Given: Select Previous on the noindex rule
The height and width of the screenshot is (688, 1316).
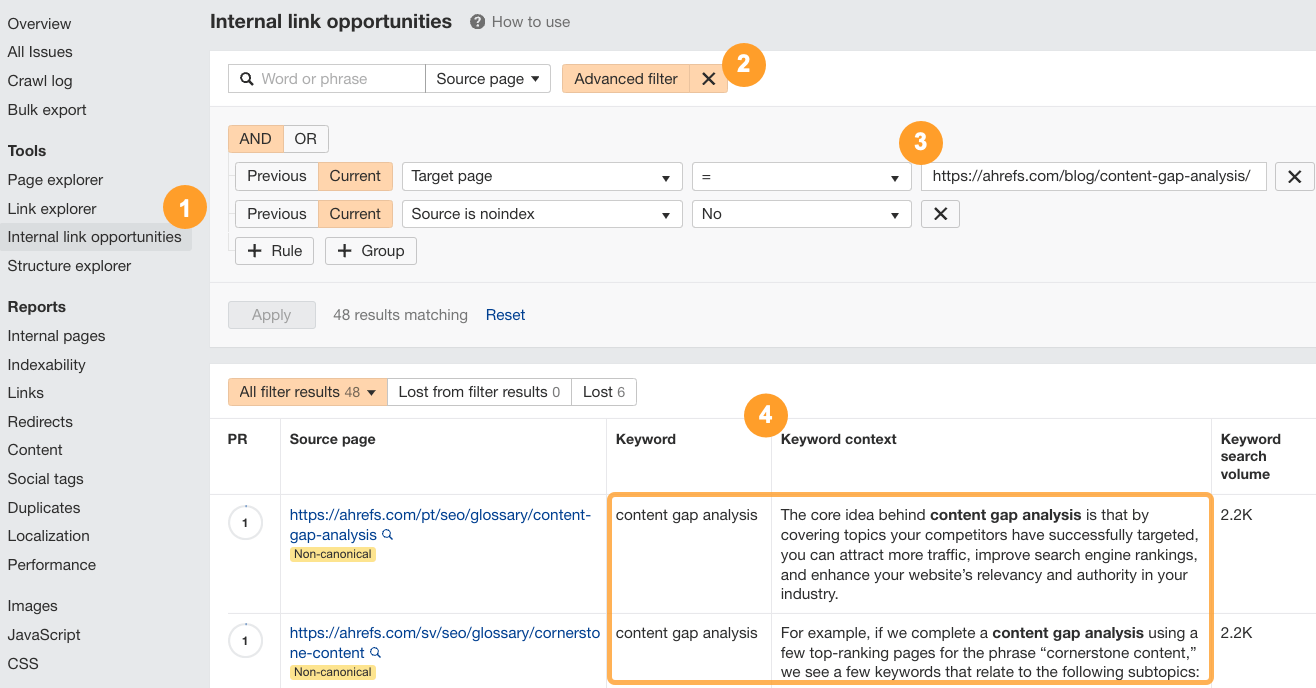Looking at the screenshot, I should 275,213.
